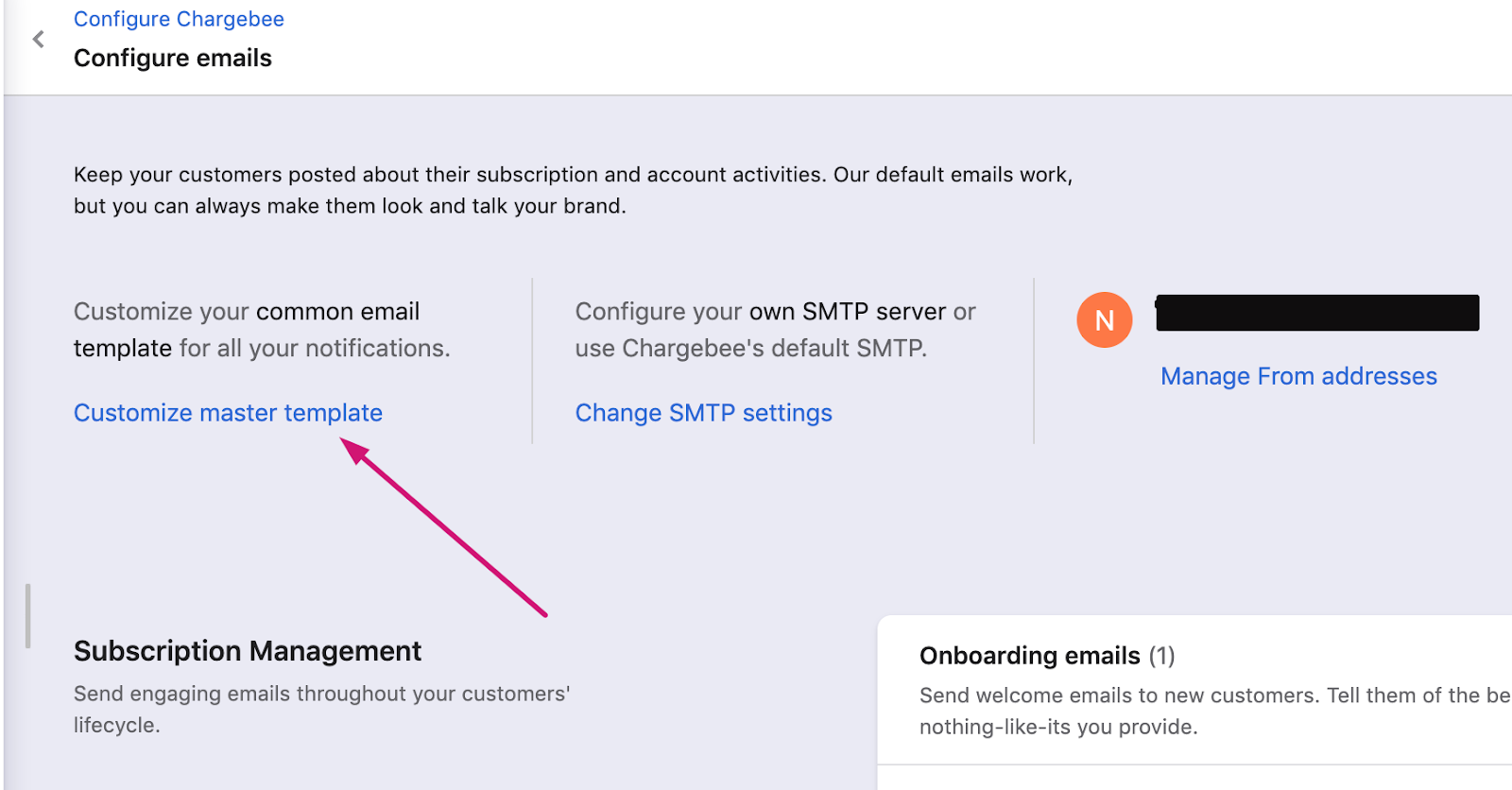Screen dimensions: 1512x790
Task: Click the own SMTP server description text
Action: pos(775,330)
